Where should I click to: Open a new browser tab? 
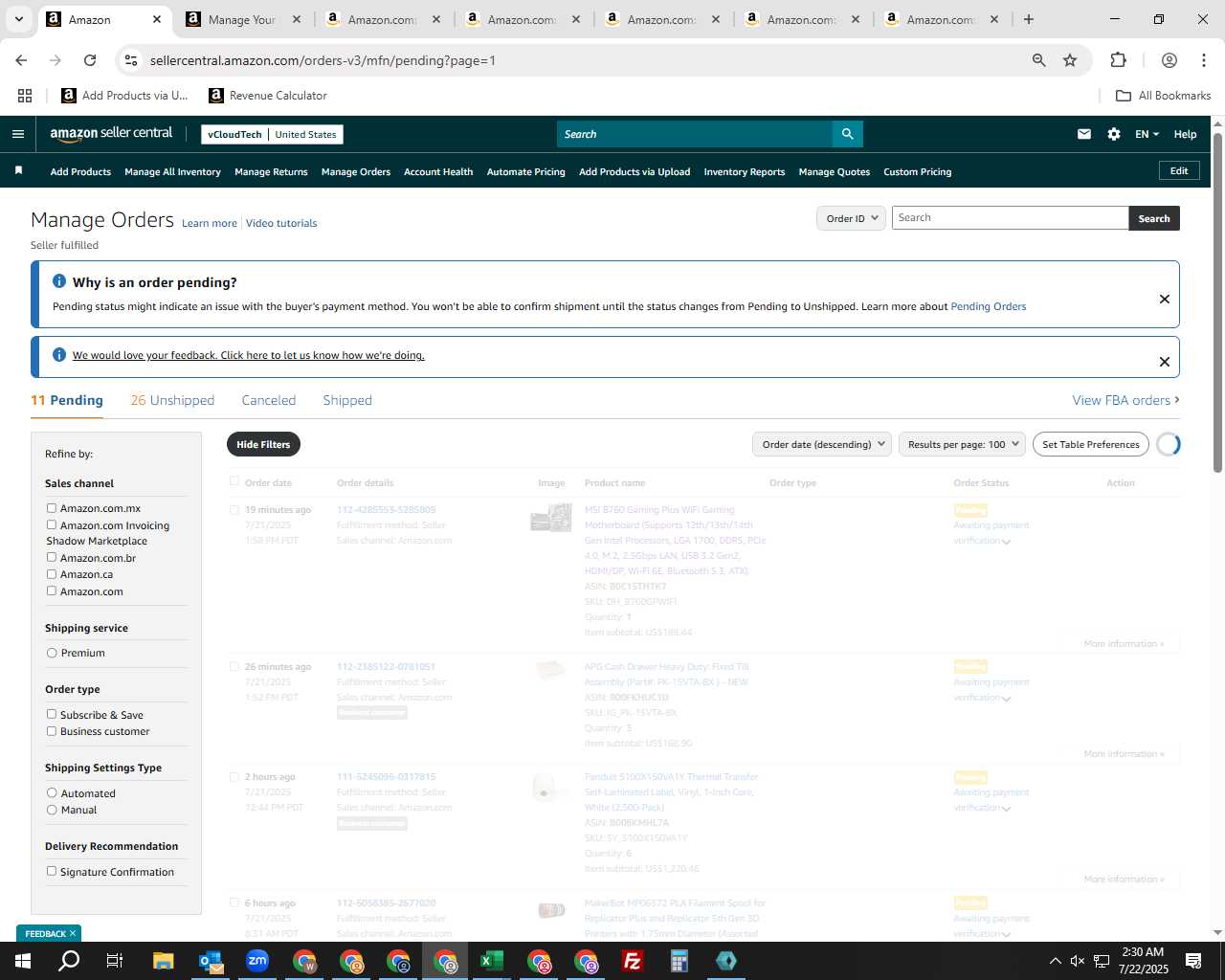click(1029, 19)
